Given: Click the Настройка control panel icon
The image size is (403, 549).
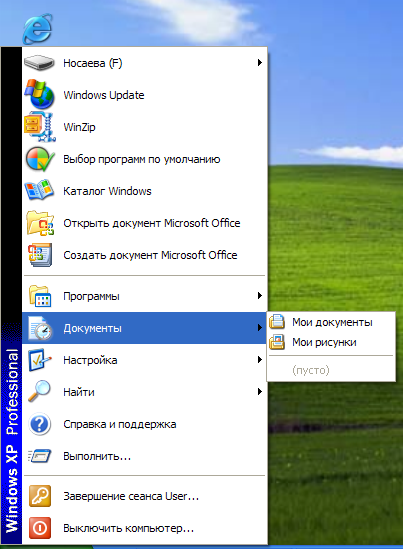Looking at the screenshot, I should pos(40,360).
